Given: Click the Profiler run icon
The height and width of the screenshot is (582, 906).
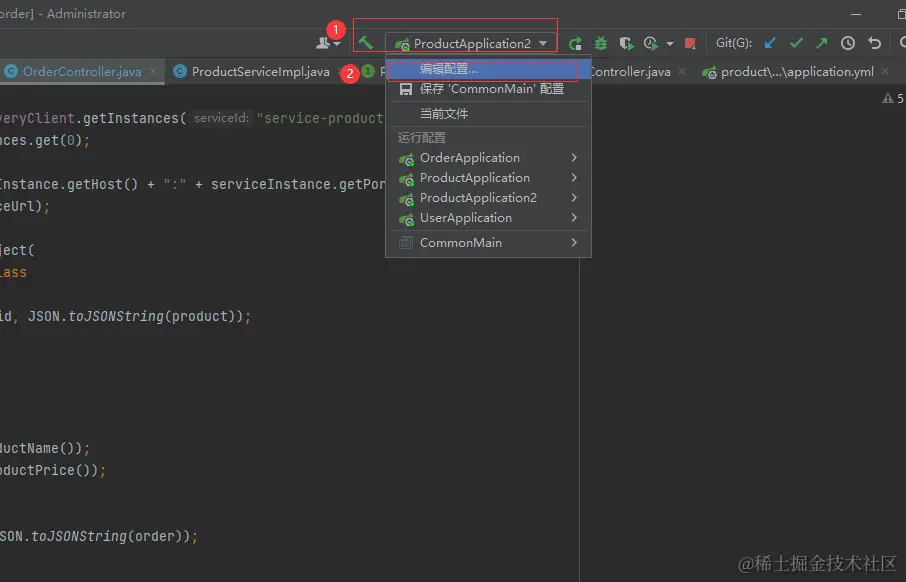Looking at the screenshot, I should (x=651, y=43).
